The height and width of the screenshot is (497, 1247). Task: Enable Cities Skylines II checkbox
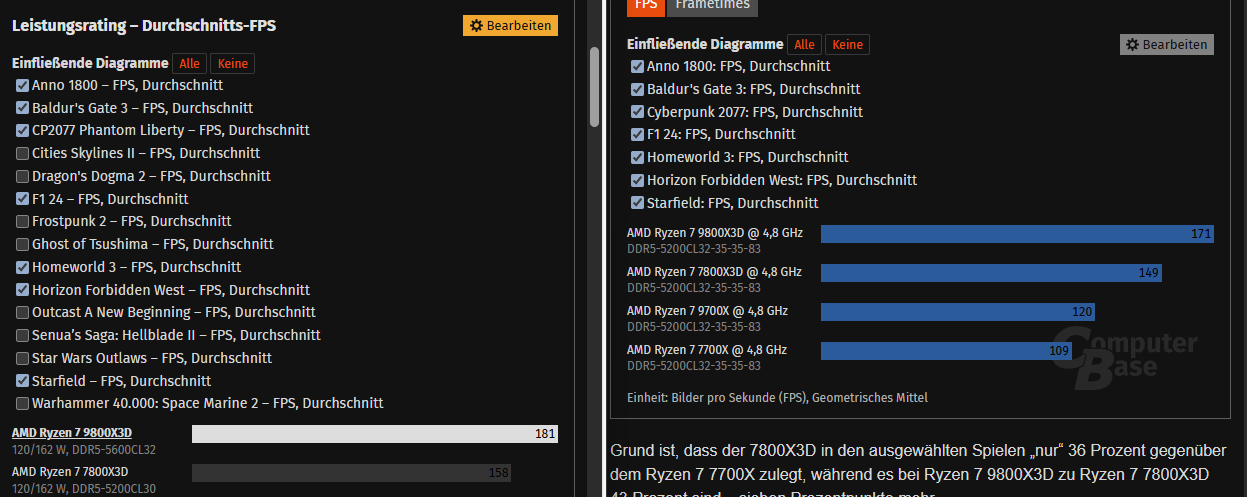point(22,153)
